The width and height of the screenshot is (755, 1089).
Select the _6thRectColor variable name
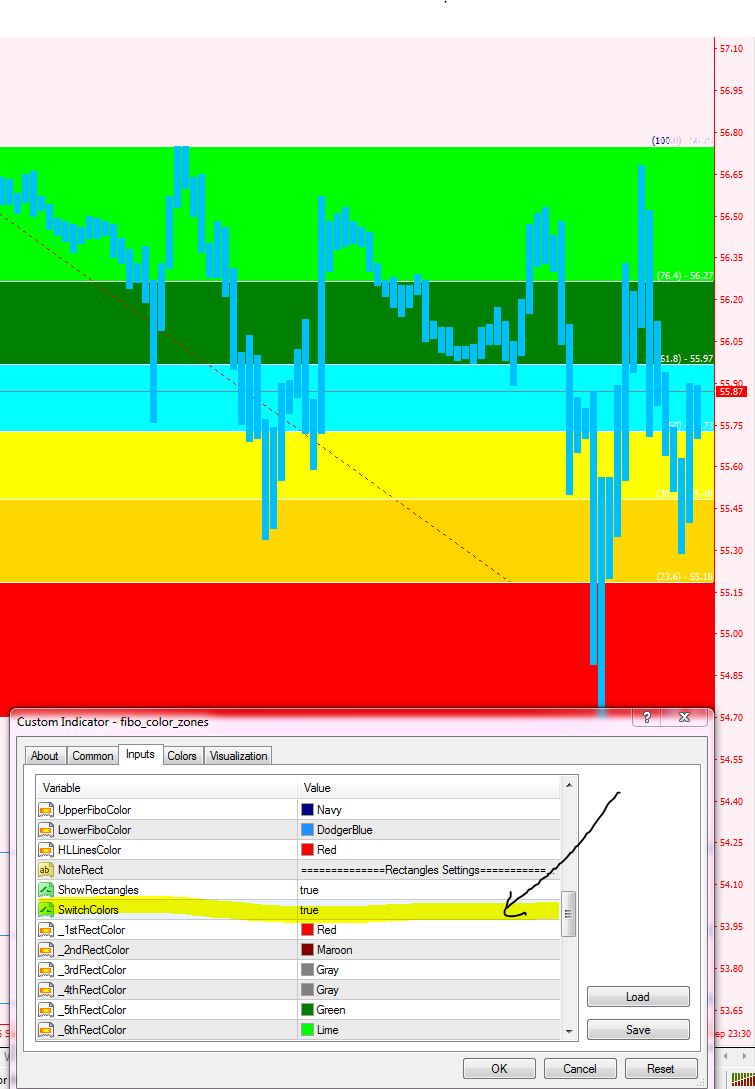[92, 1030]
